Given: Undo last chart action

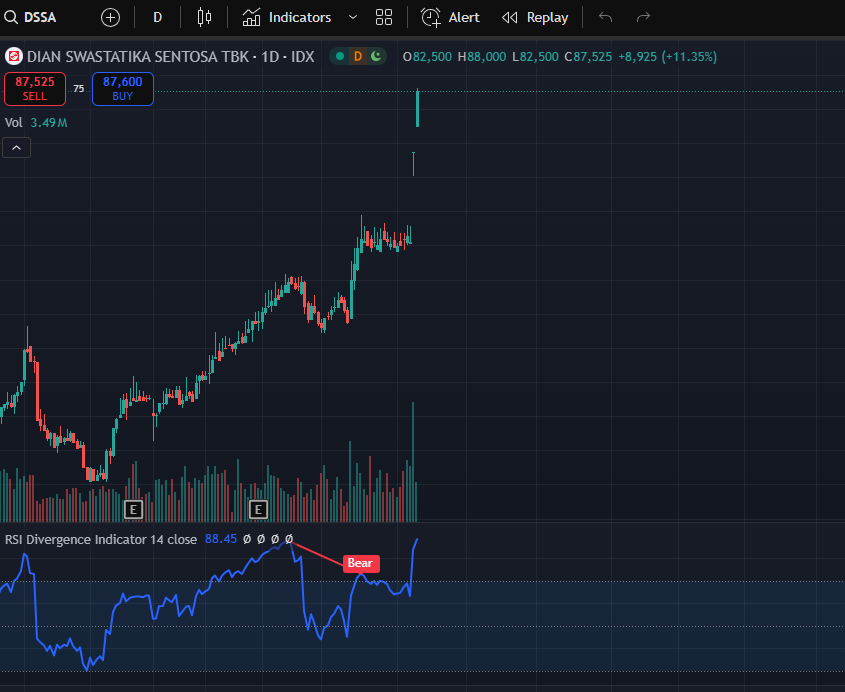Looking at the screenshot, I should 606,17.
